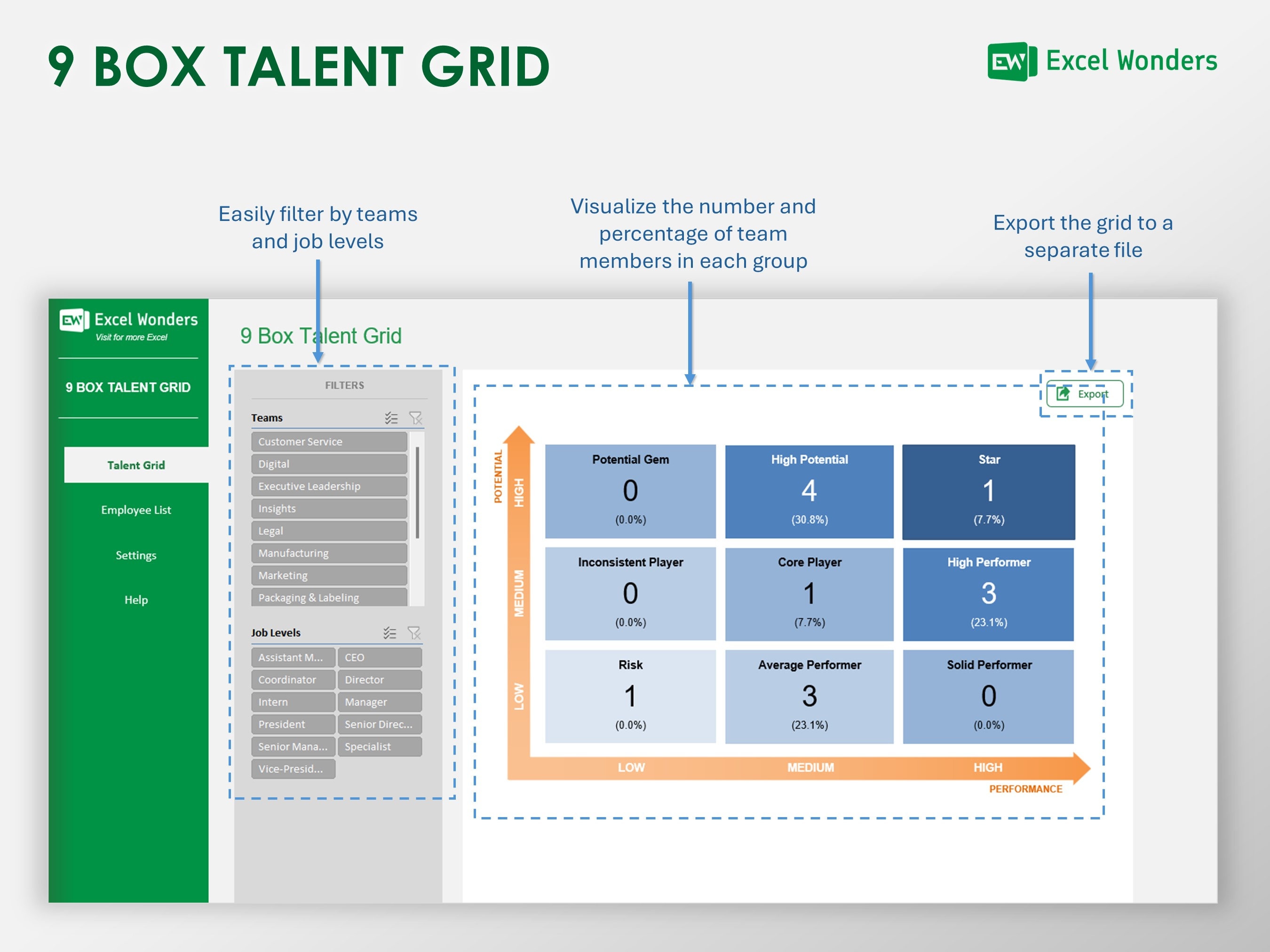Click the green share icon inside the Export button

[x=1064, y=393]
